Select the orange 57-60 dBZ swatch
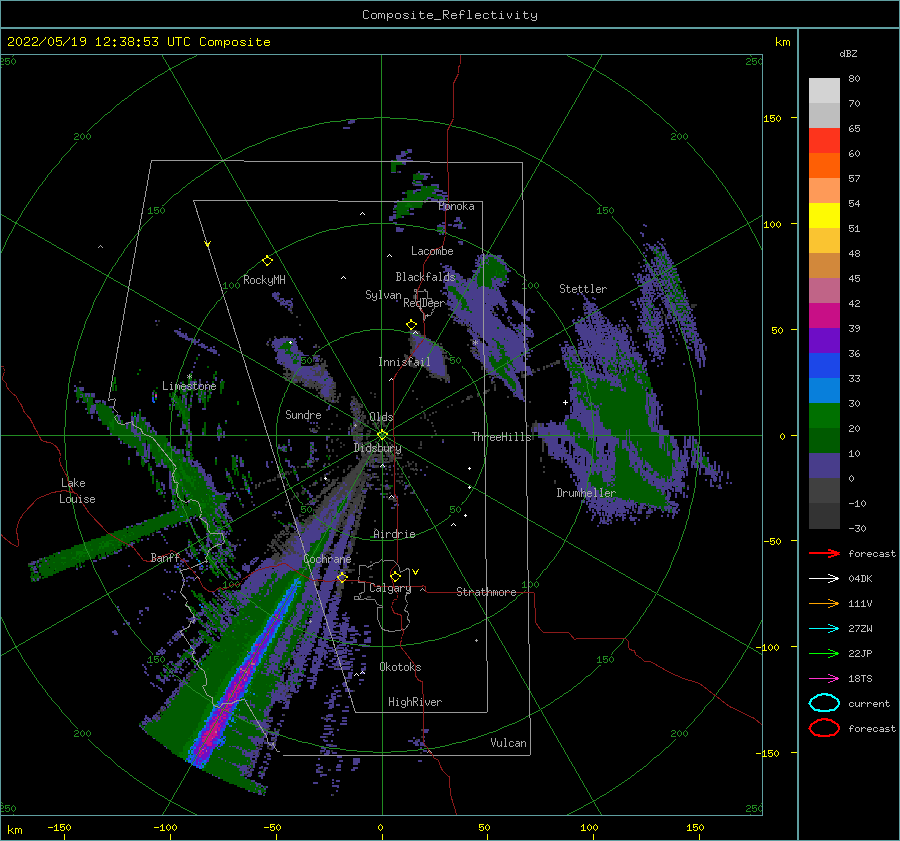Screen dimensions: 900x841 tap(824, 166)
